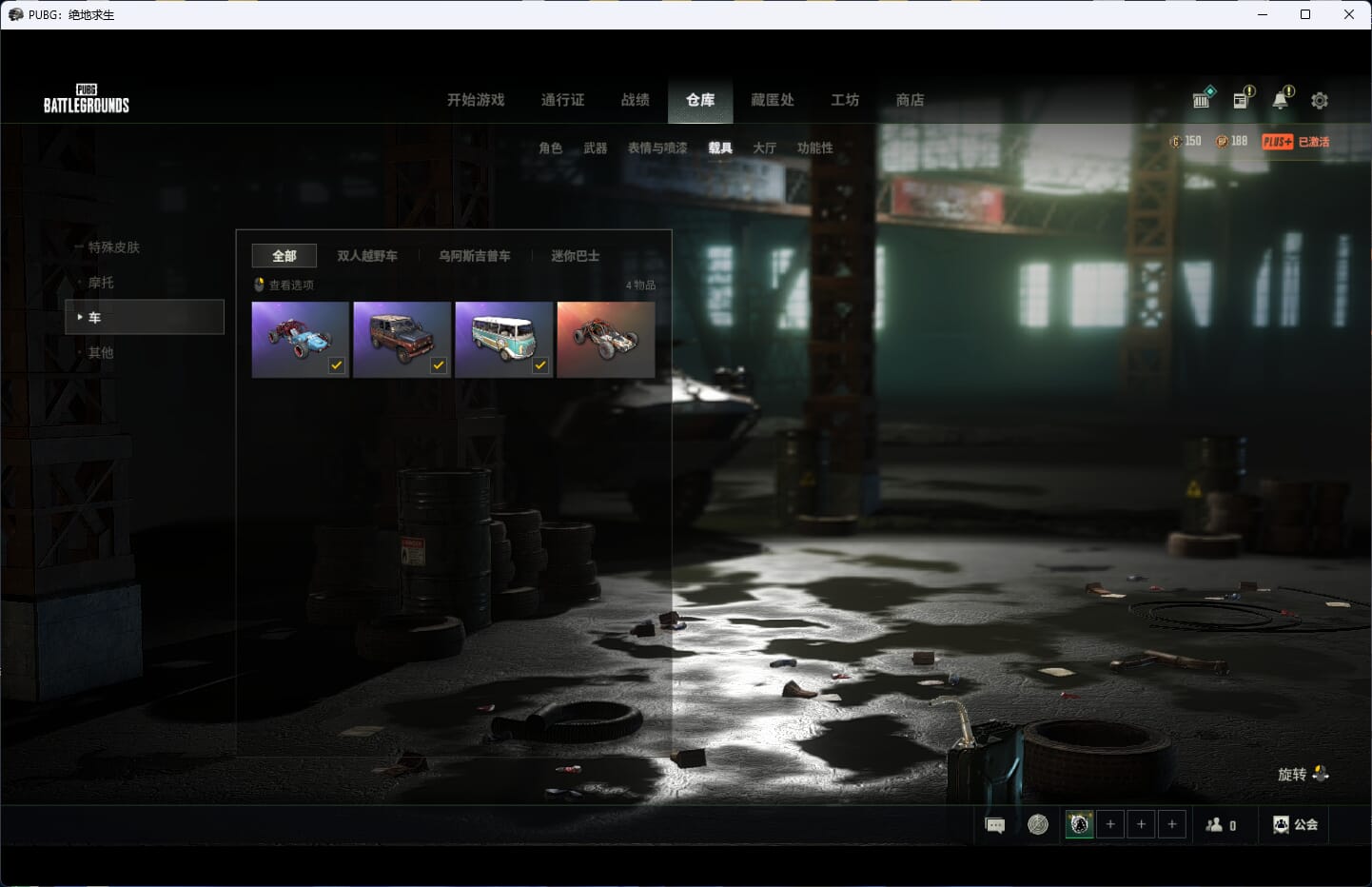Click the empty team slot nearest friends count
1372x887 pixels.
(1172, 824)
